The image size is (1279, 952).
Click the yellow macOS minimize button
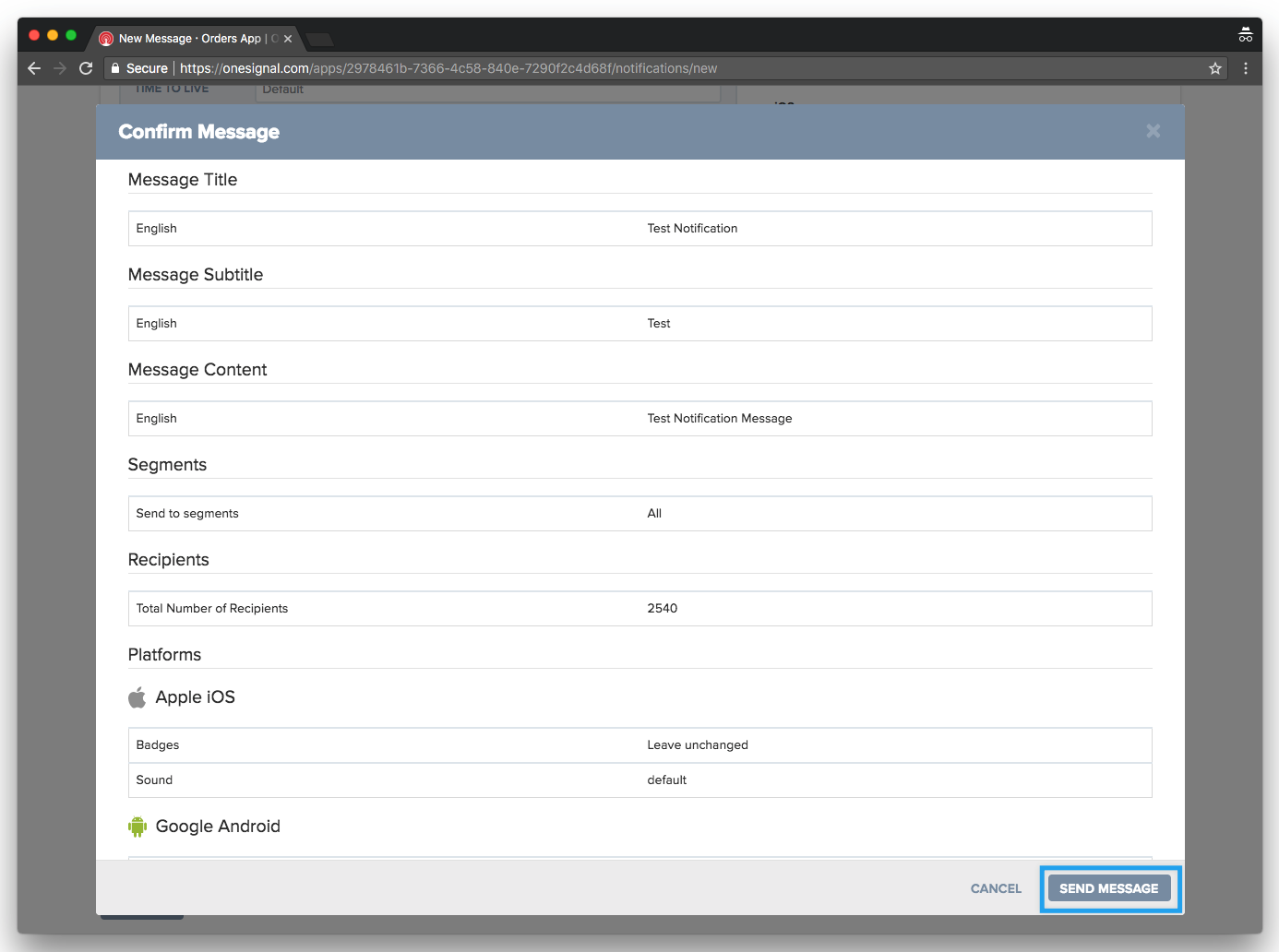(53, 35)
